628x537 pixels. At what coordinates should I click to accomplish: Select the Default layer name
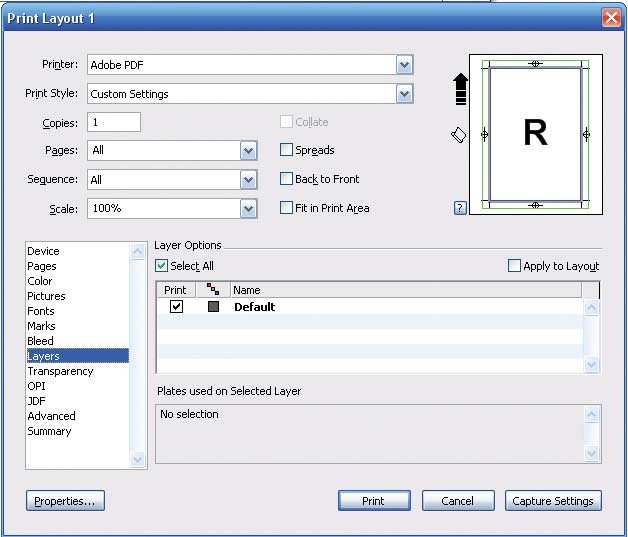(254, 307)
